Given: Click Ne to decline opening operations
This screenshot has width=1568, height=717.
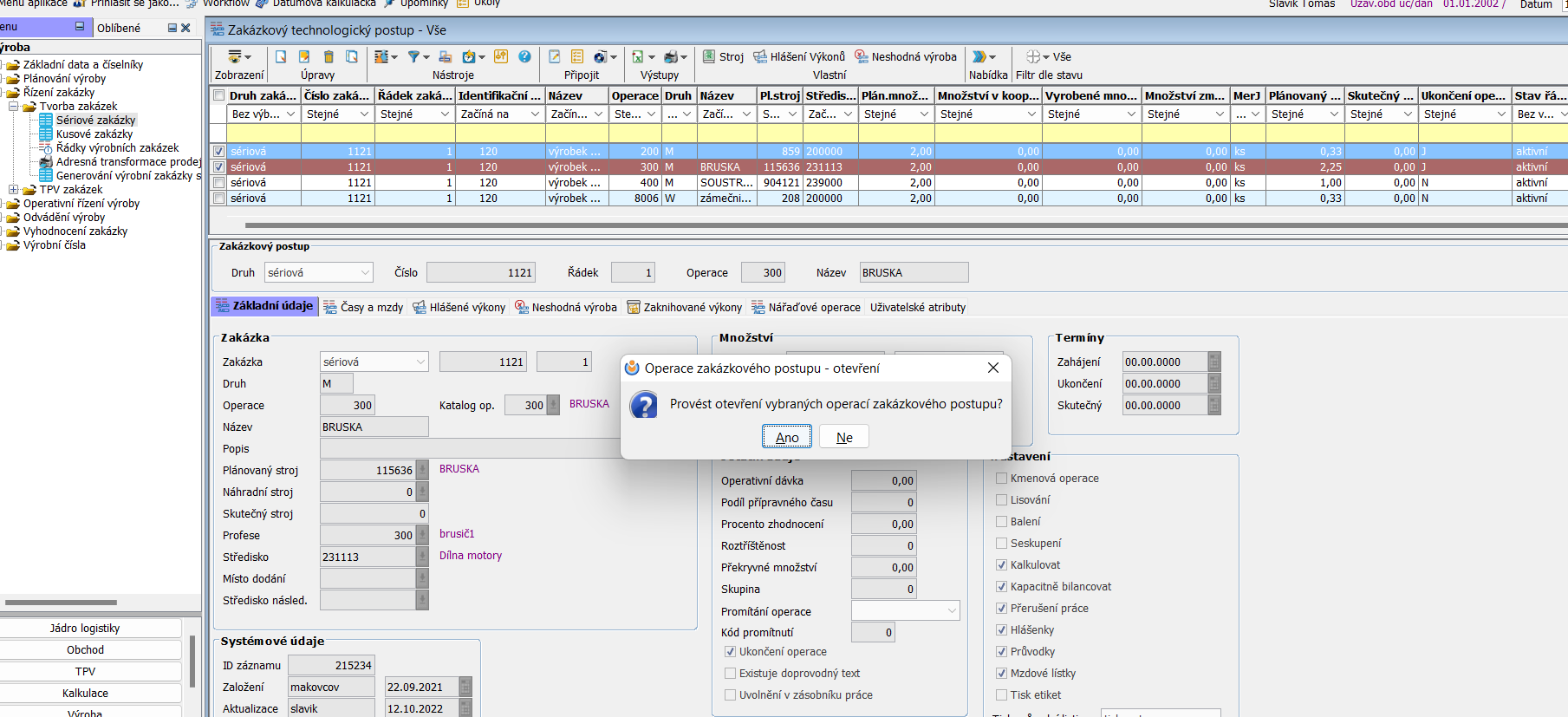Looking at the screenshot, I should click(x=844, y=437).
